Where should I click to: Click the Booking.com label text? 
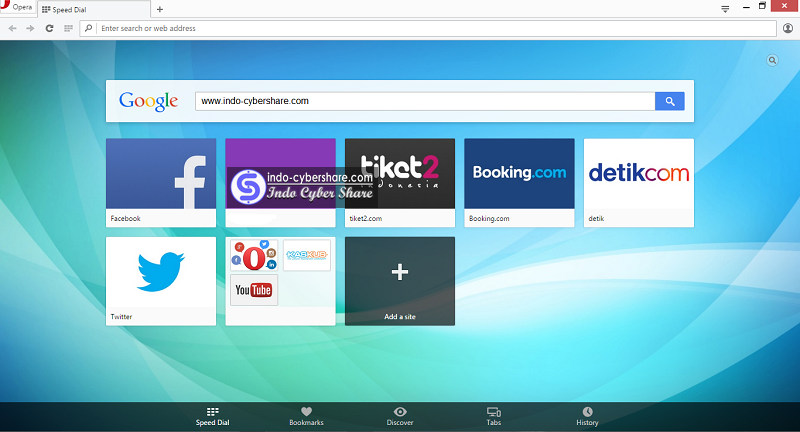click(489, 218)
